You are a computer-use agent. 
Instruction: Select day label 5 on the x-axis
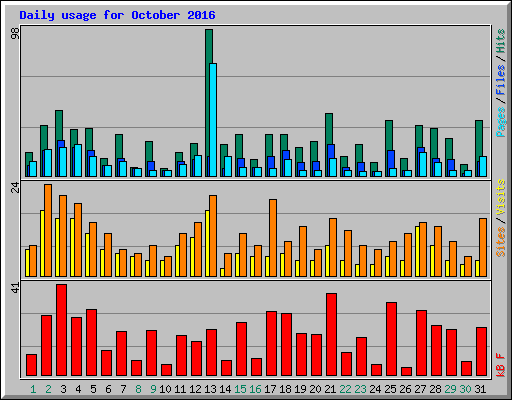(93, 389)
